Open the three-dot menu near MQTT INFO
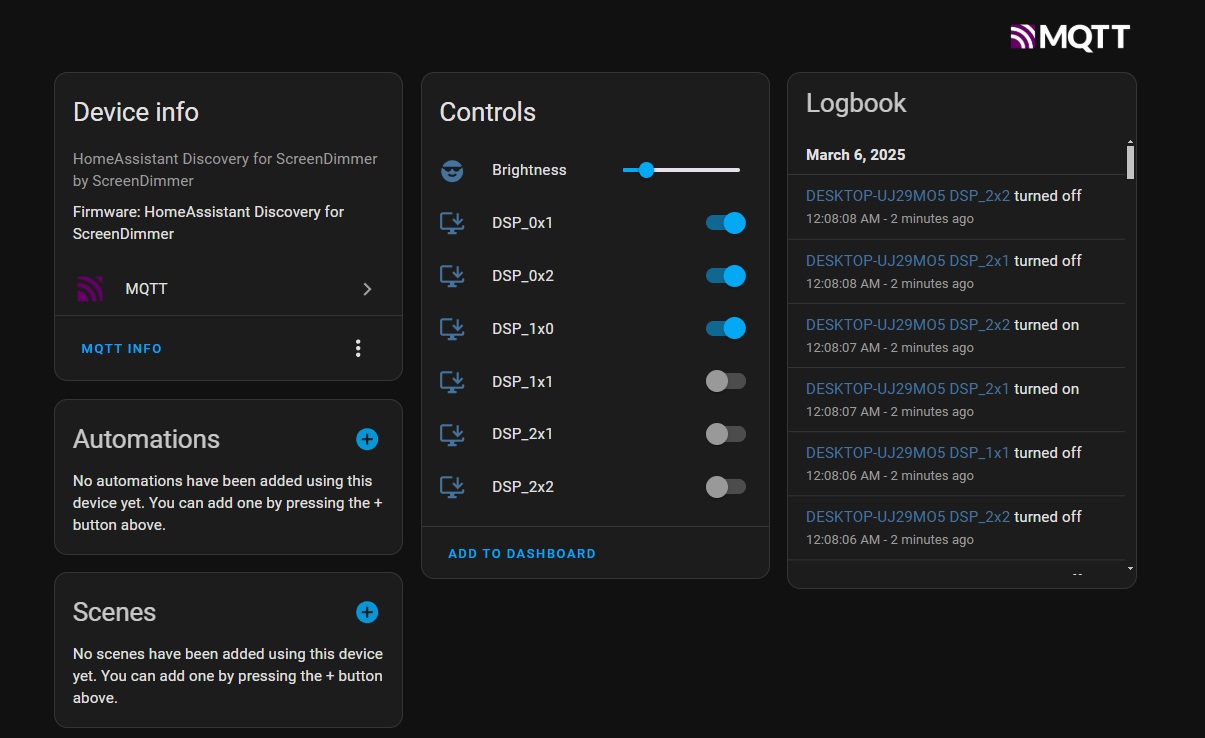The width and height of the screenshot is (1205, 738). pyautogui.click(x=358, y=348)
